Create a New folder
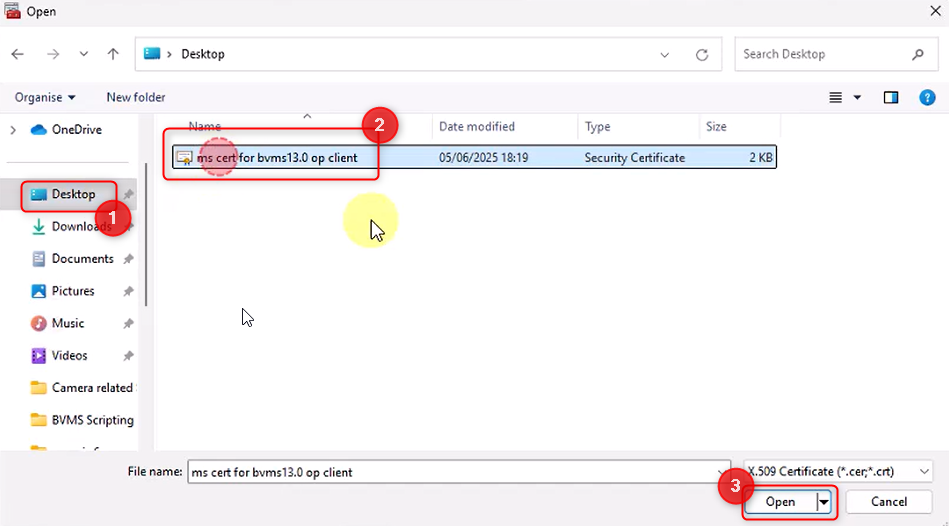This screenshot has width=949, height=526. click(136, 97)
